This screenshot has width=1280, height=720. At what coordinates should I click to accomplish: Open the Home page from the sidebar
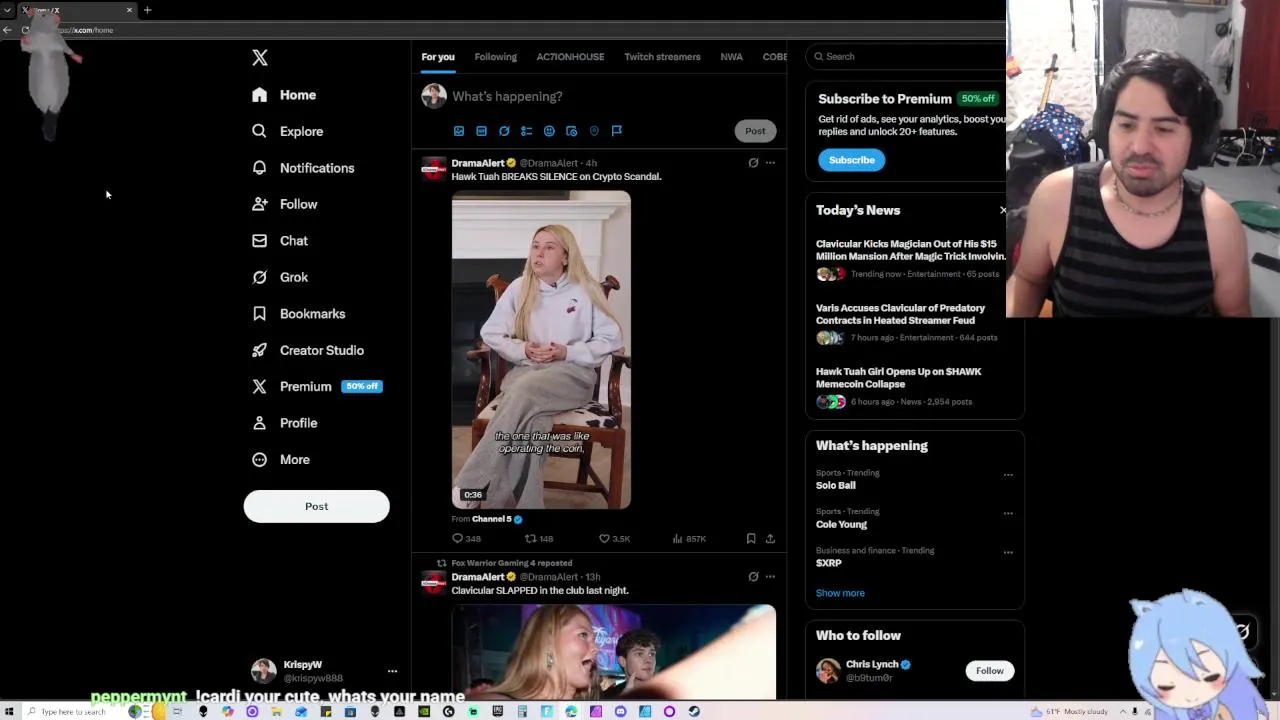pos(284,95)
